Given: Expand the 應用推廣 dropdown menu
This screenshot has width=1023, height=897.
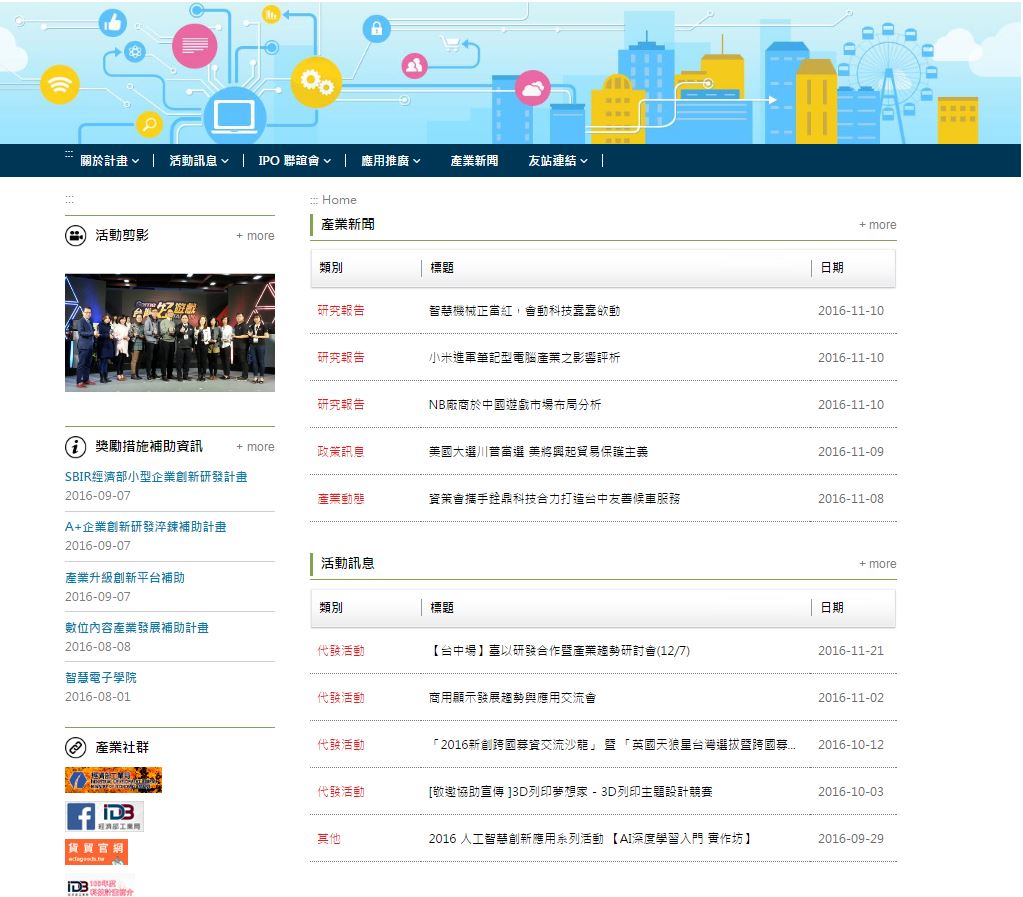Looking at the screenshot, I should 391,160.
